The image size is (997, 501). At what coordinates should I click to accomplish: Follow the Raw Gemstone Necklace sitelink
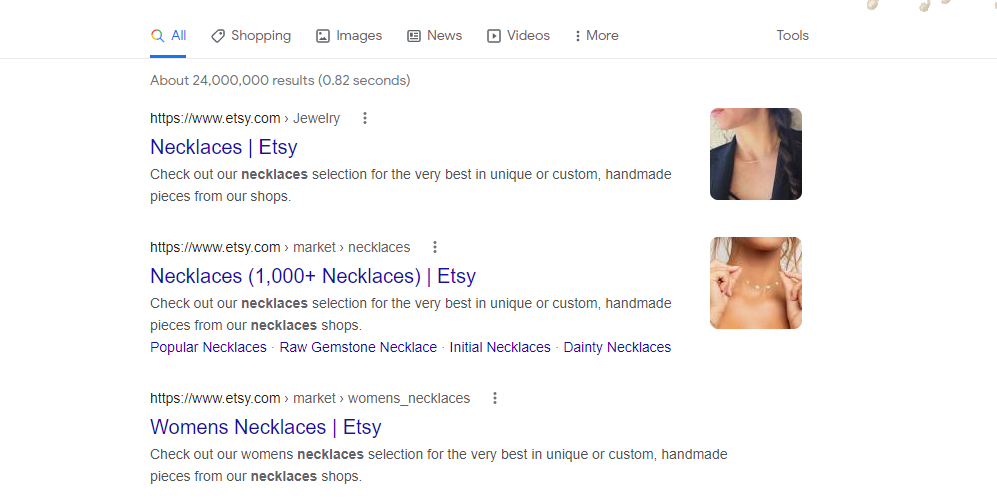(x=358, y=348)
